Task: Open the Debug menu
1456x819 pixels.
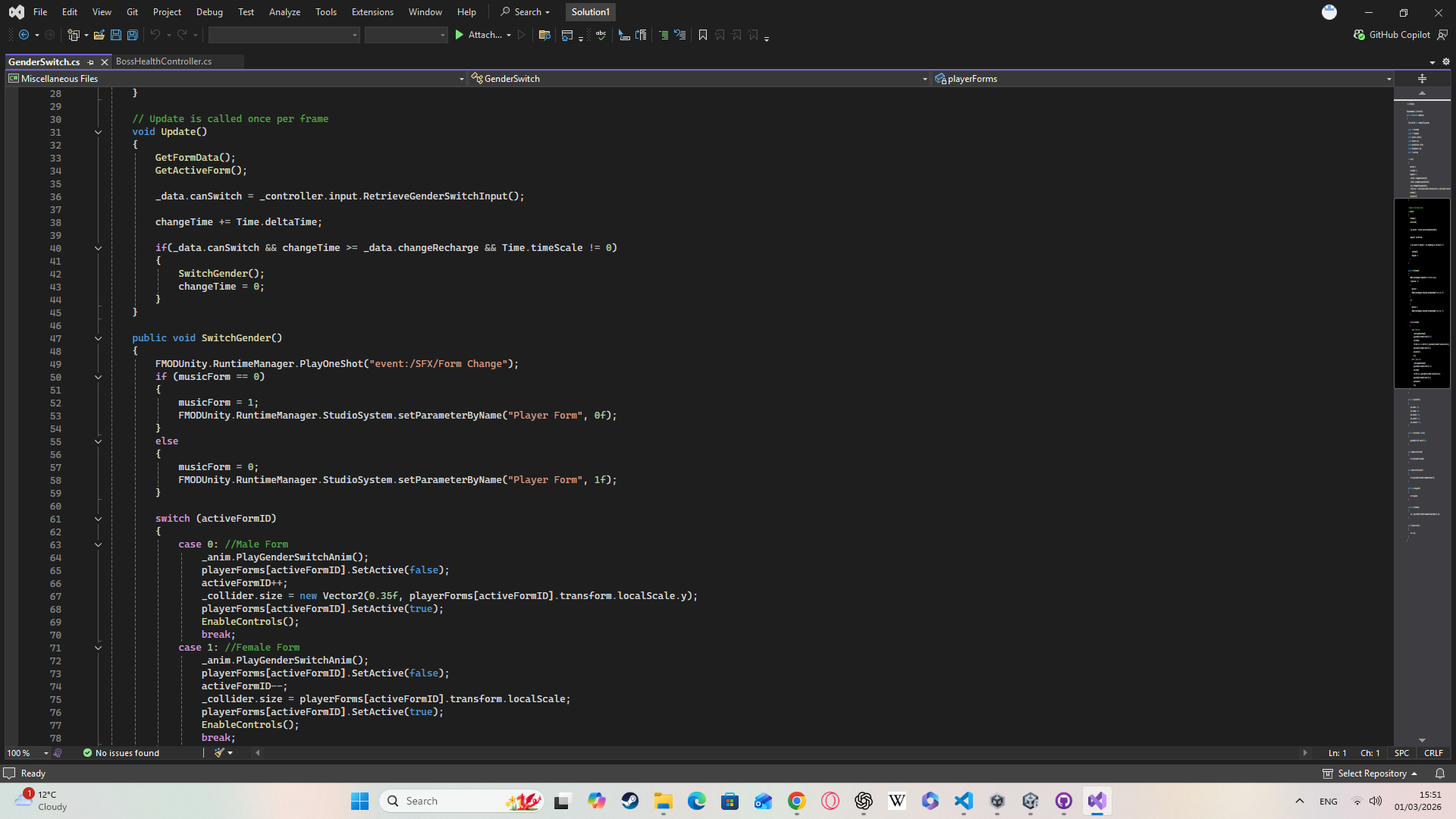Action: [209, 11]
